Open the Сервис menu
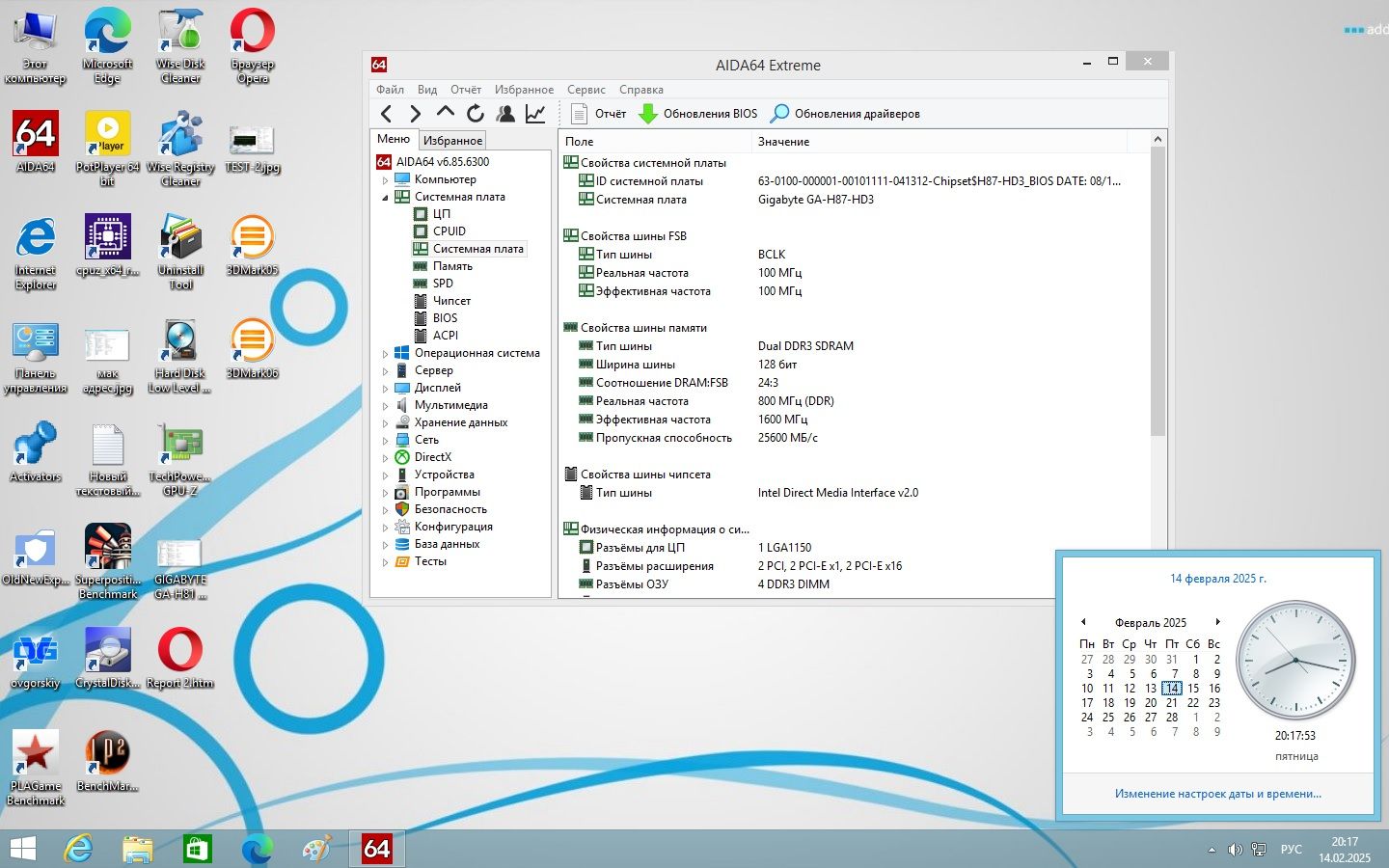The width and height of the screenshot is (1389, 868). click(586, 90)
